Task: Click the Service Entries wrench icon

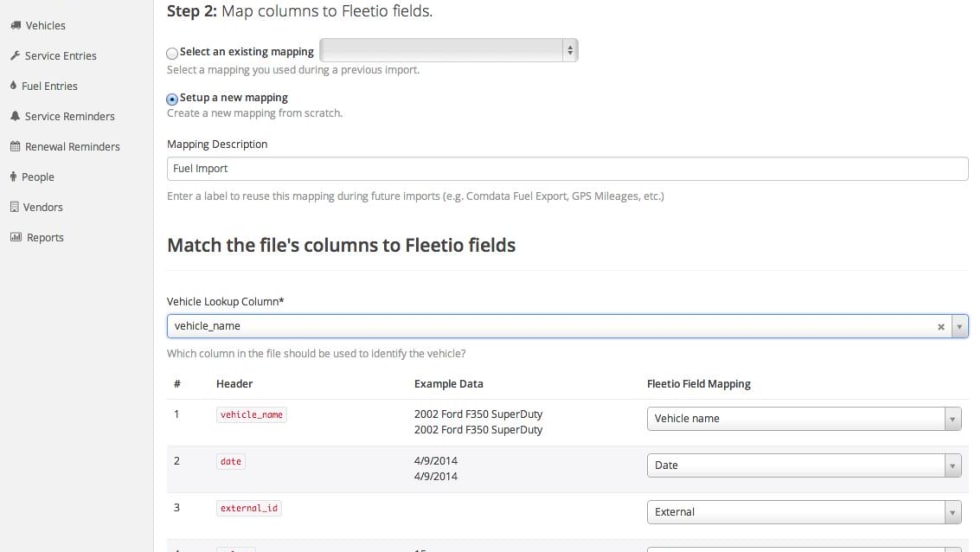Action: point(15,56)
